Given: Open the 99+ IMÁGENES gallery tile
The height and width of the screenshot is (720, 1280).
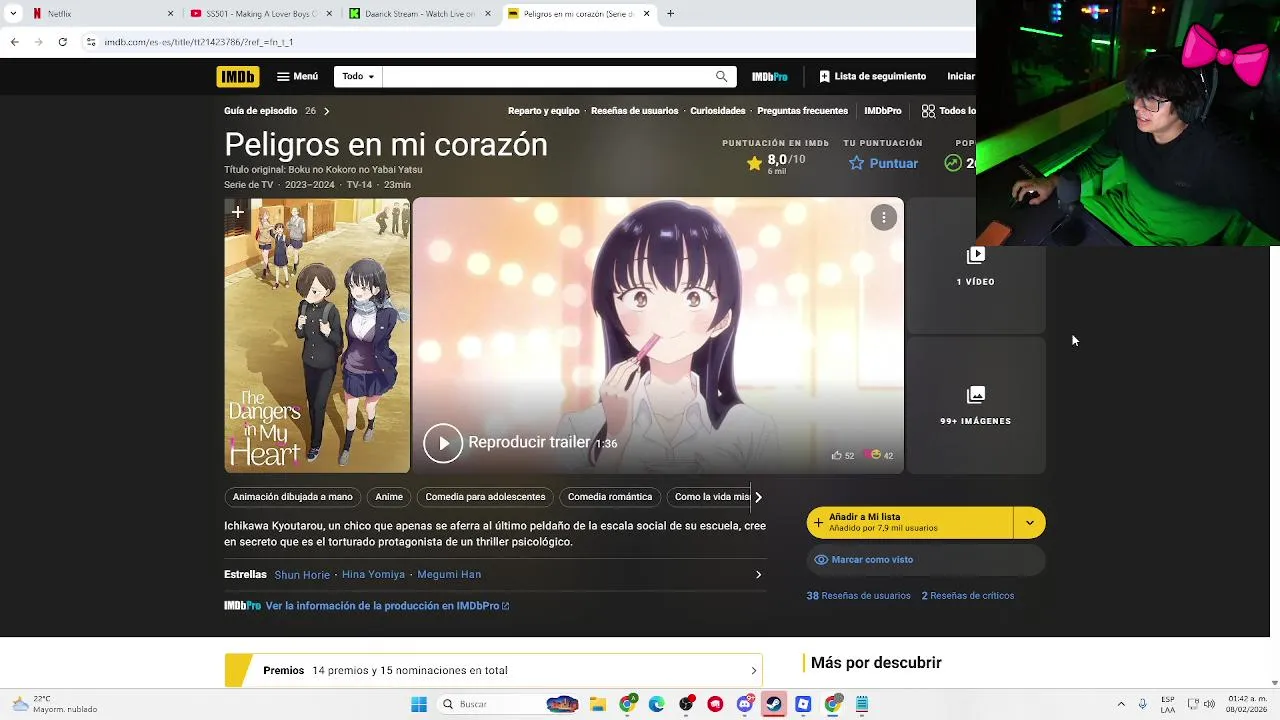Looking at the screenshot, I should click(975, 405).
